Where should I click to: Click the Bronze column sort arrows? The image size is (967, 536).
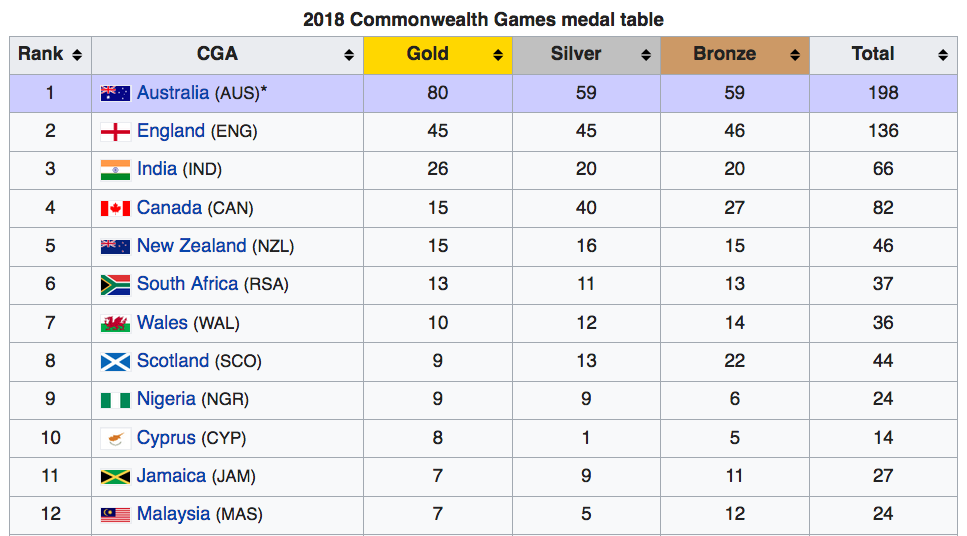pos(795,55)
